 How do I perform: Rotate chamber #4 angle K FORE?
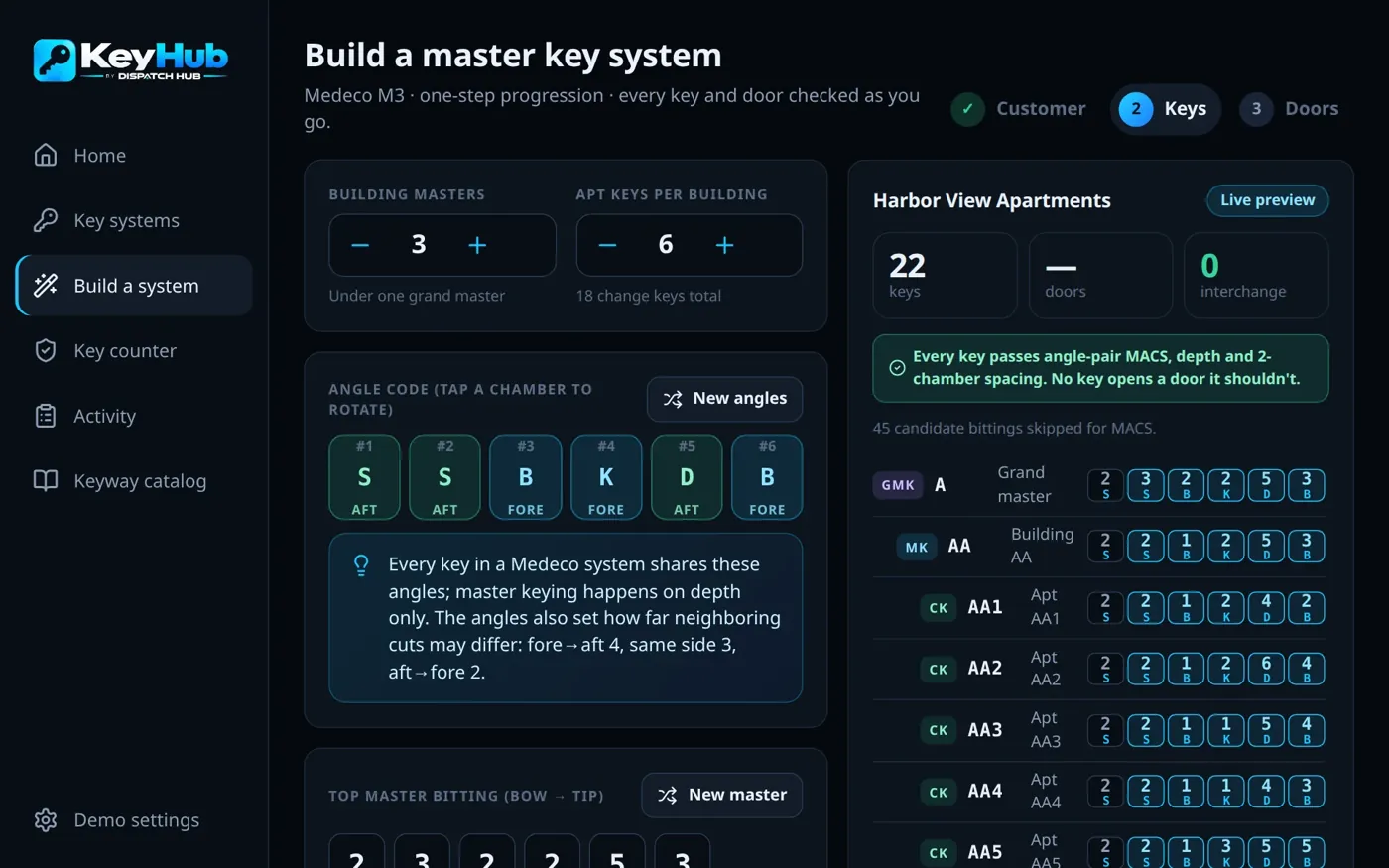(x=606, y=477)
